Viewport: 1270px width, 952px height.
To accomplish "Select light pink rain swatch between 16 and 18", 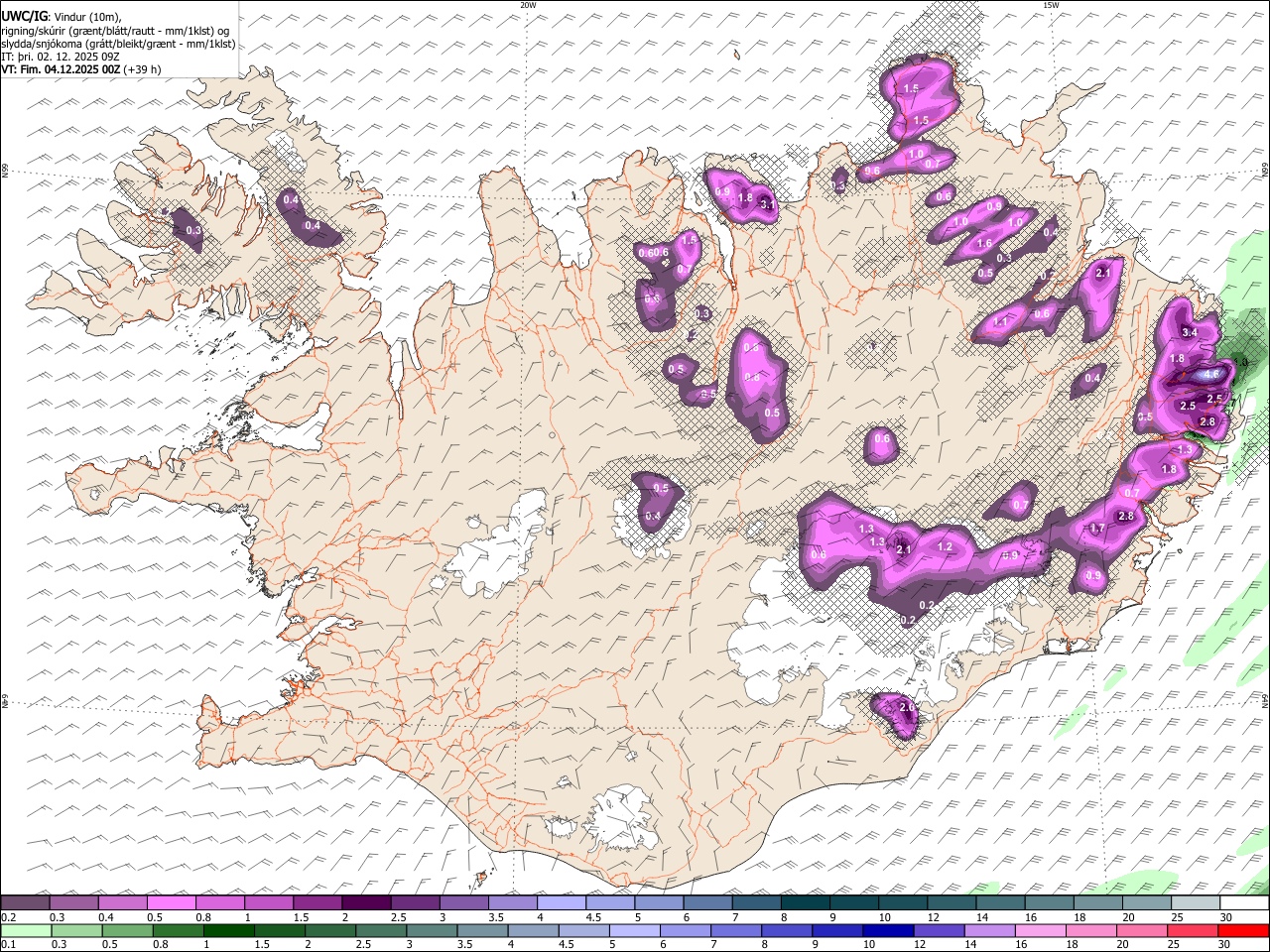I will [1042, 930].
